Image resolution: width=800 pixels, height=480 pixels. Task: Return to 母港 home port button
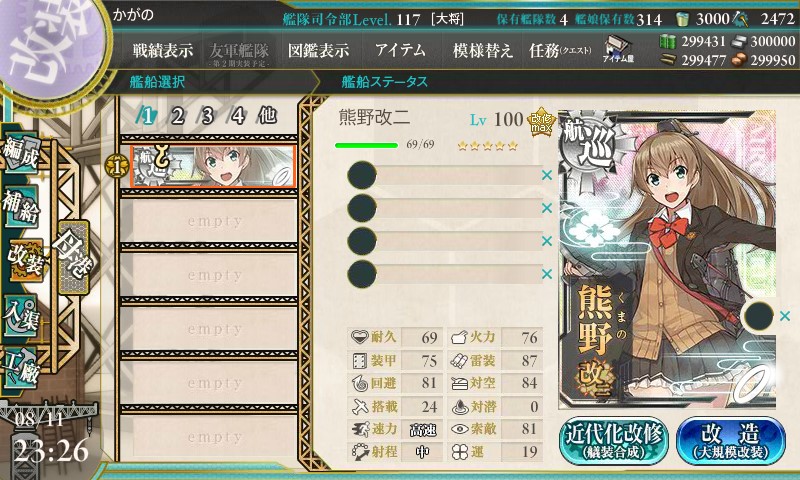74,256
